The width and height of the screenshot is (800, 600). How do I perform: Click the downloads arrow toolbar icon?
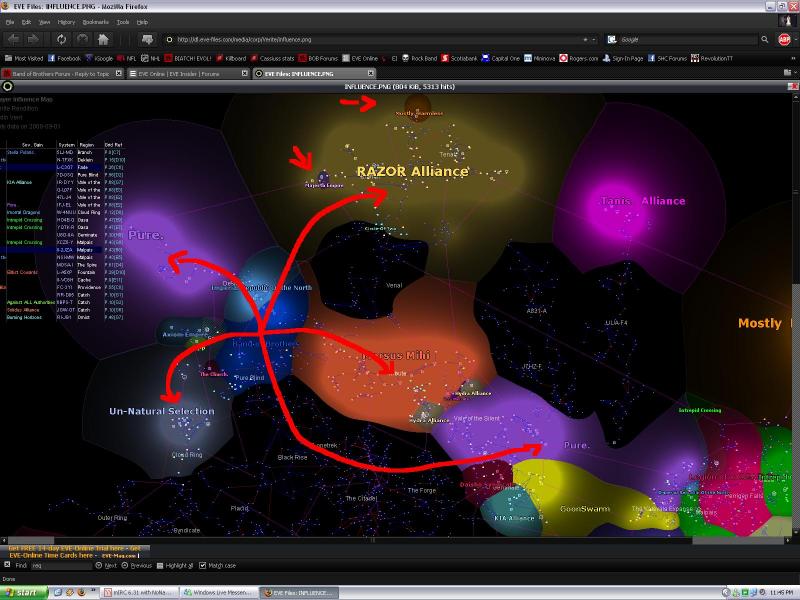pos(147,39)
